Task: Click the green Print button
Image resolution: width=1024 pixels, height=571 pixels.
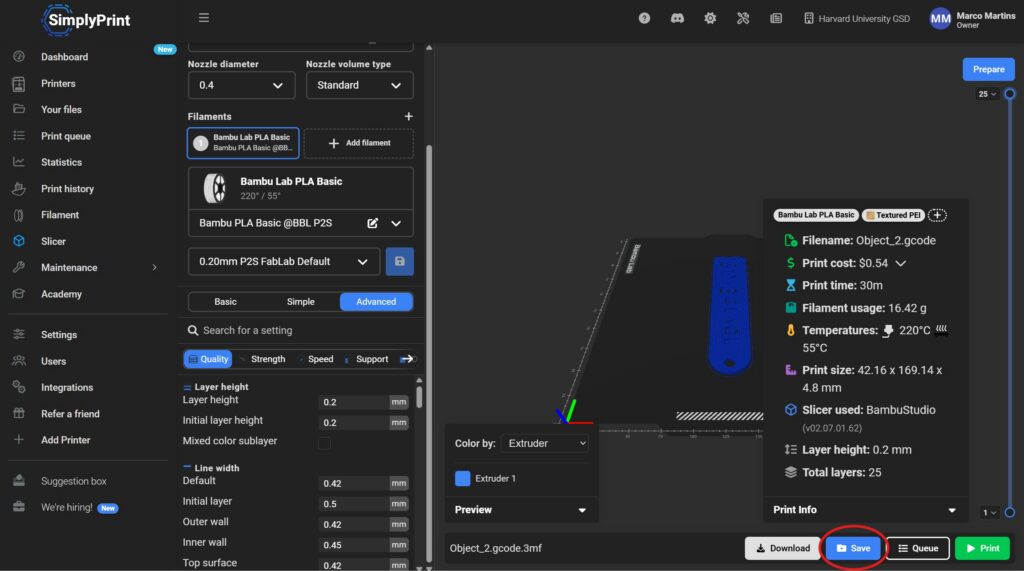Action: click(x=982, y=548)
